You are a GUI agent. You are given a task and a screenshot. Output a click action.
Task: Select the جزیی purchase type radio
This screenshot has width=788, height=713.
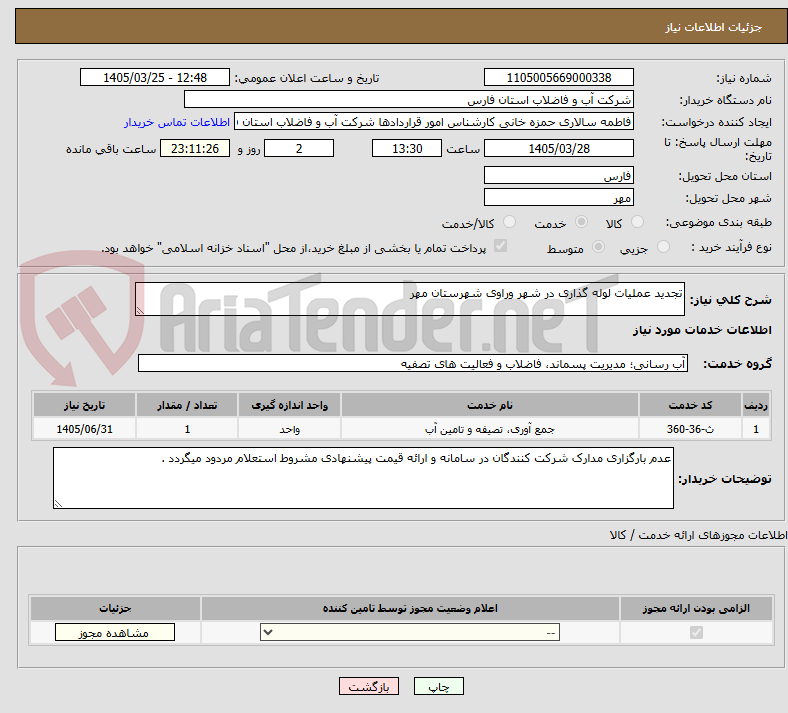coord(663,247)
